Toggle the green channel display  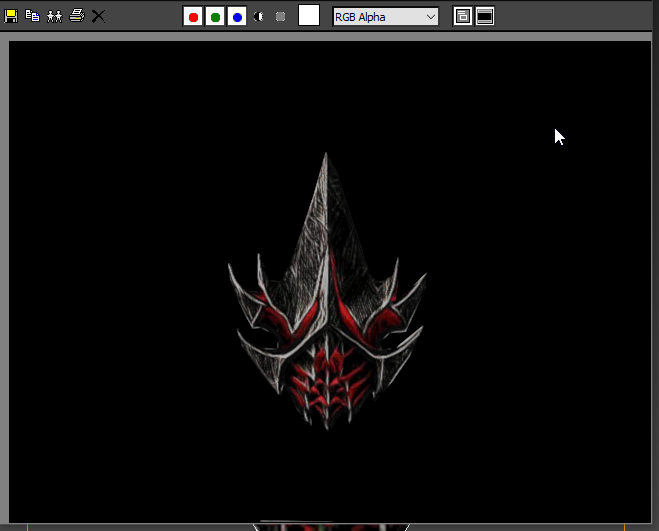(x=215, y=17)
